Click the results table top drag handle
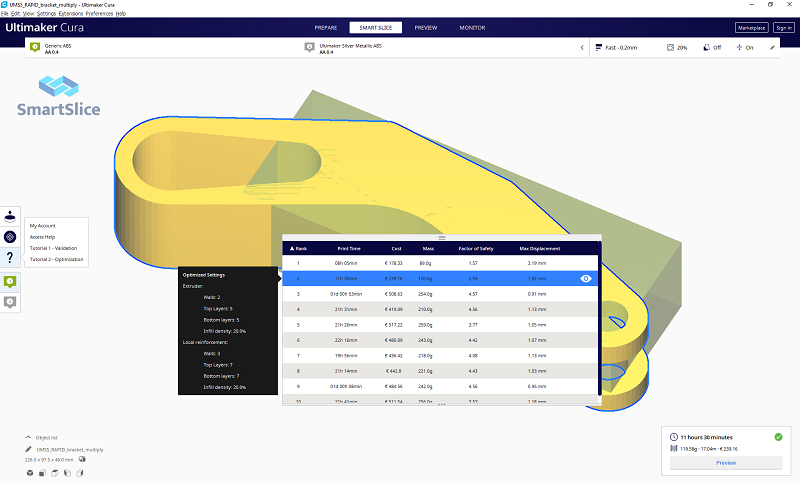800x483 pixels. pyautogui.click(x=442, y=238)
